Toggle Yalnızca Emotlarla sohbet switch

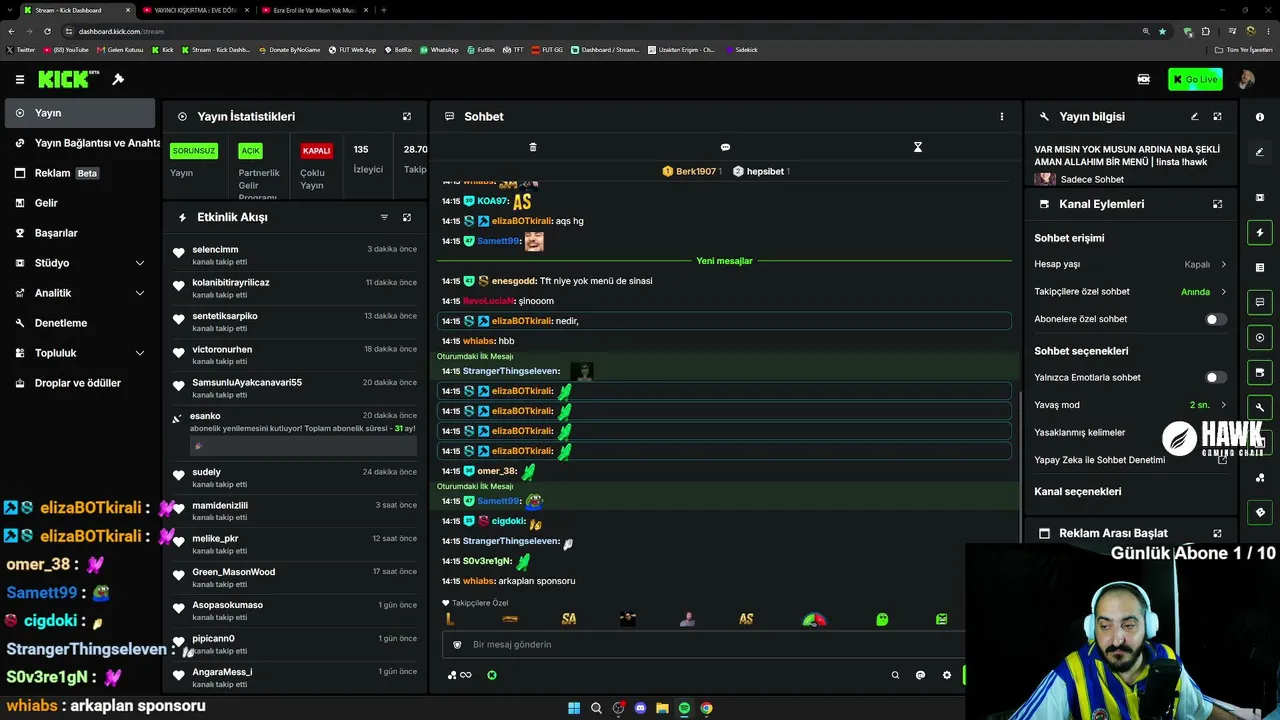click(x=1215, y=377)
